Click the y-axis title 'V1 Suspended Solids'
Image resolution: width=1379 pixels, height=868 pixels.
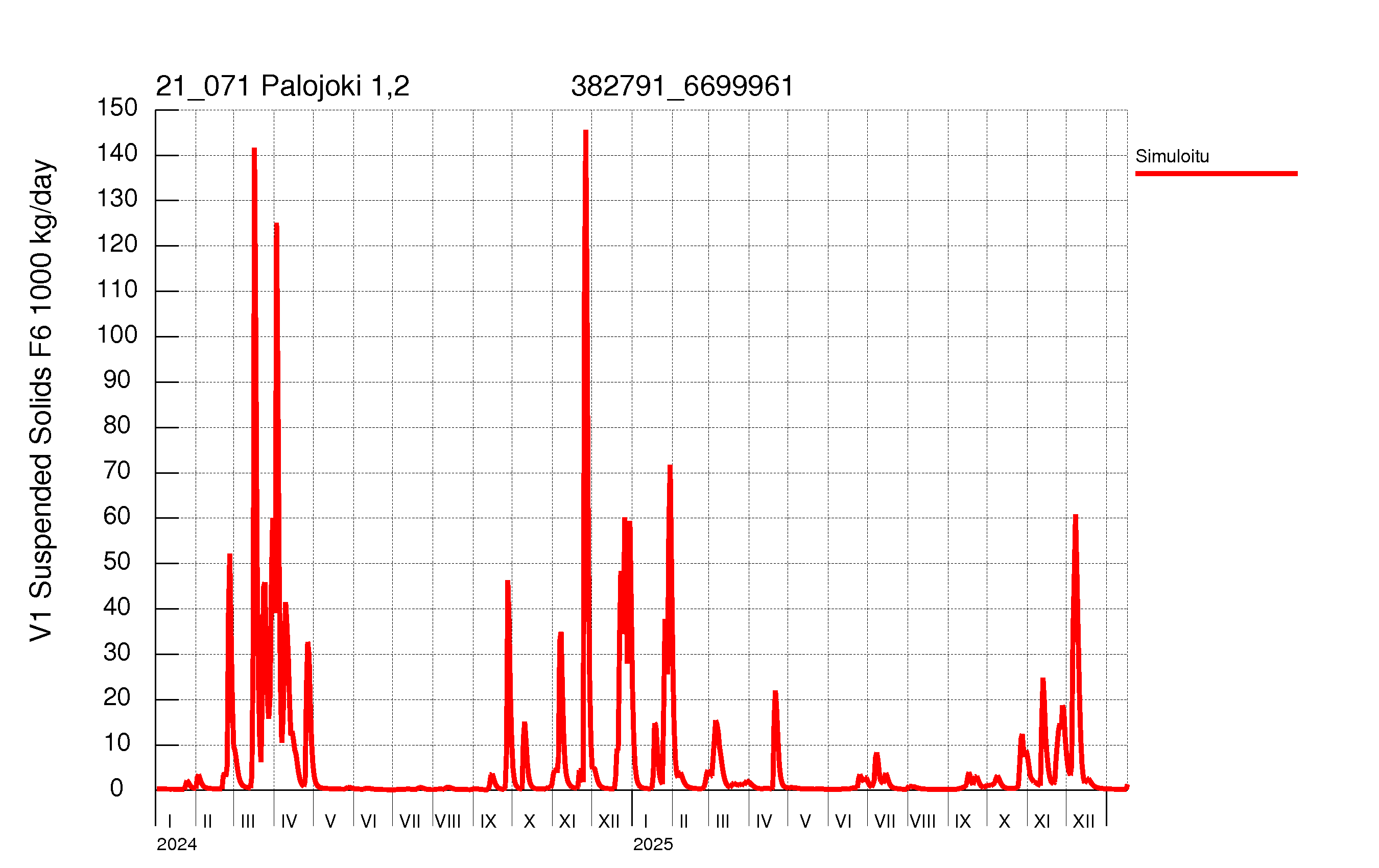coord(41,401)
